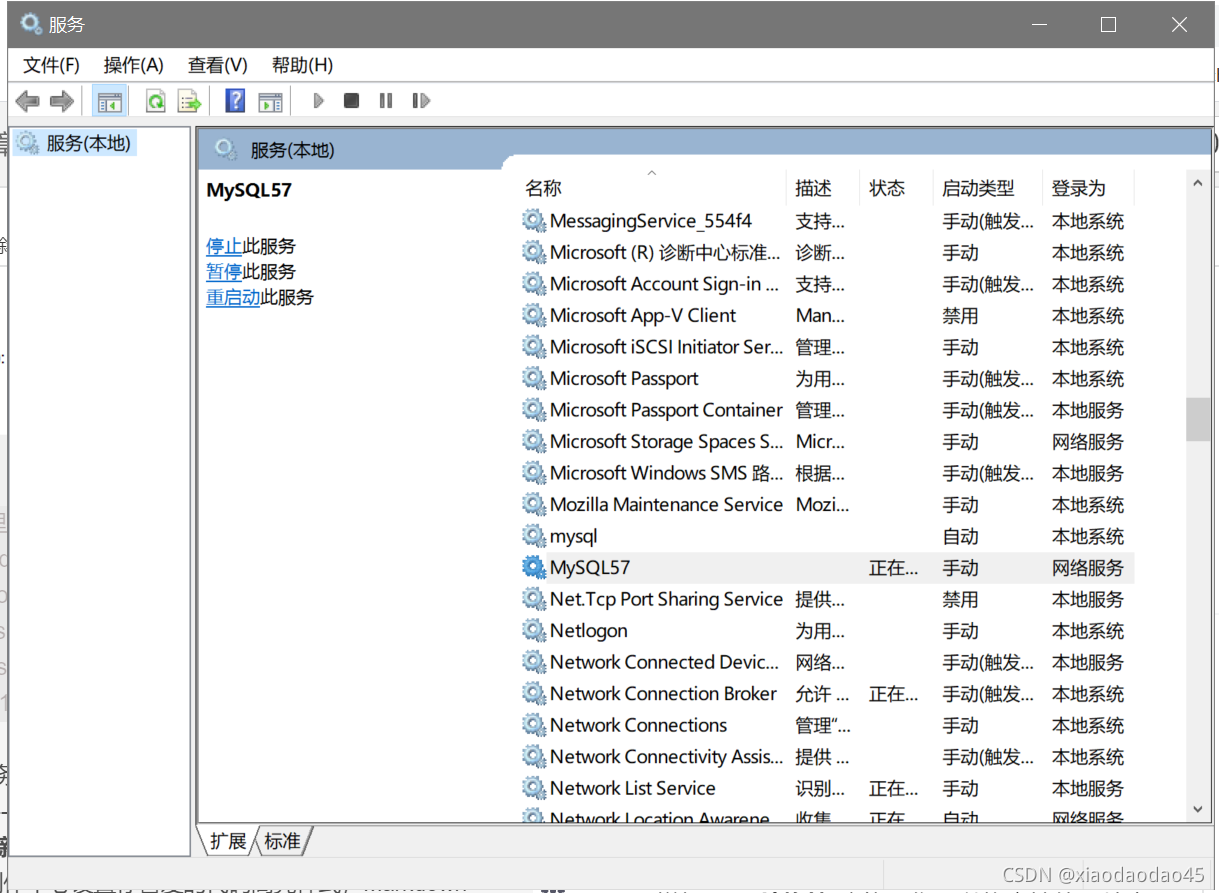Select Microsoft Windows SMS service row
The image size is (1219, 893).
(x=828, y=473)
